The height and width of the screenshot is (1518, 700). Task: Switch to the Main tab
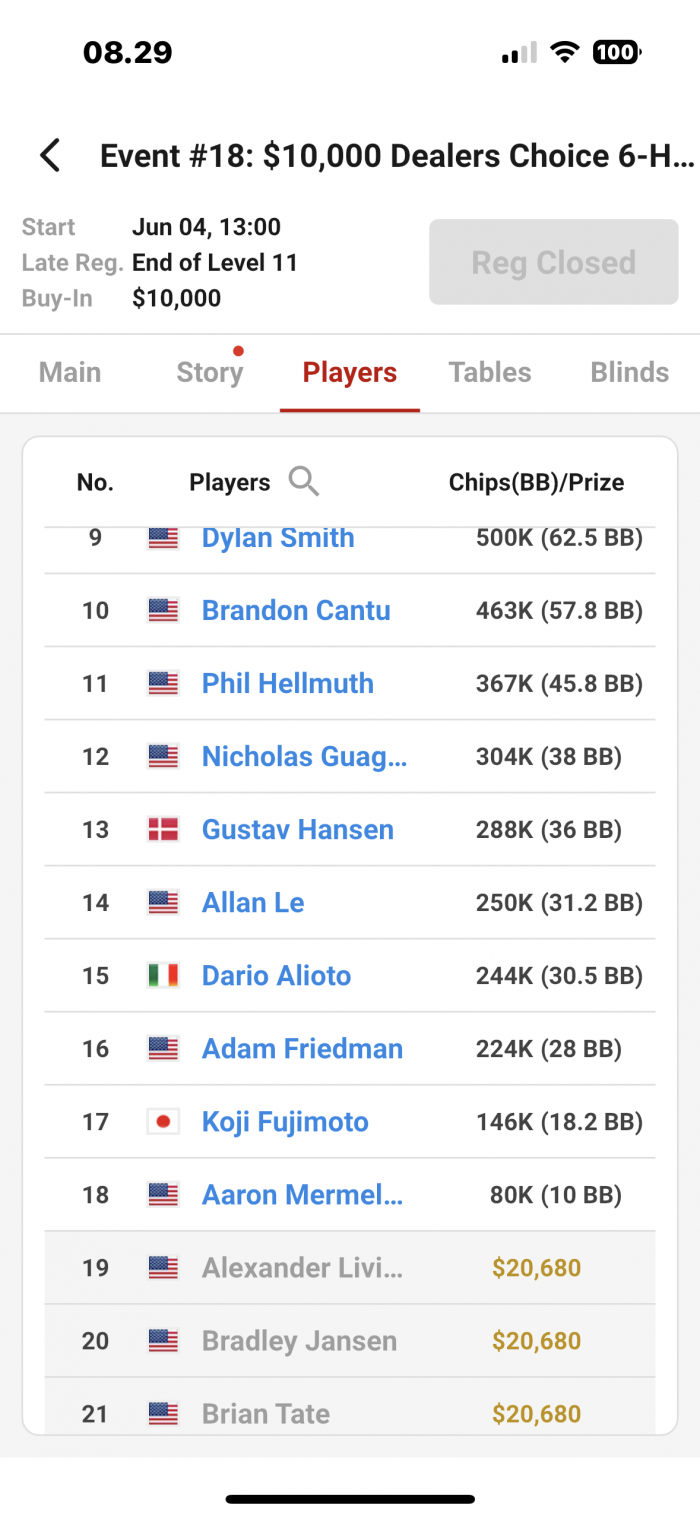[x=70, y=372]
